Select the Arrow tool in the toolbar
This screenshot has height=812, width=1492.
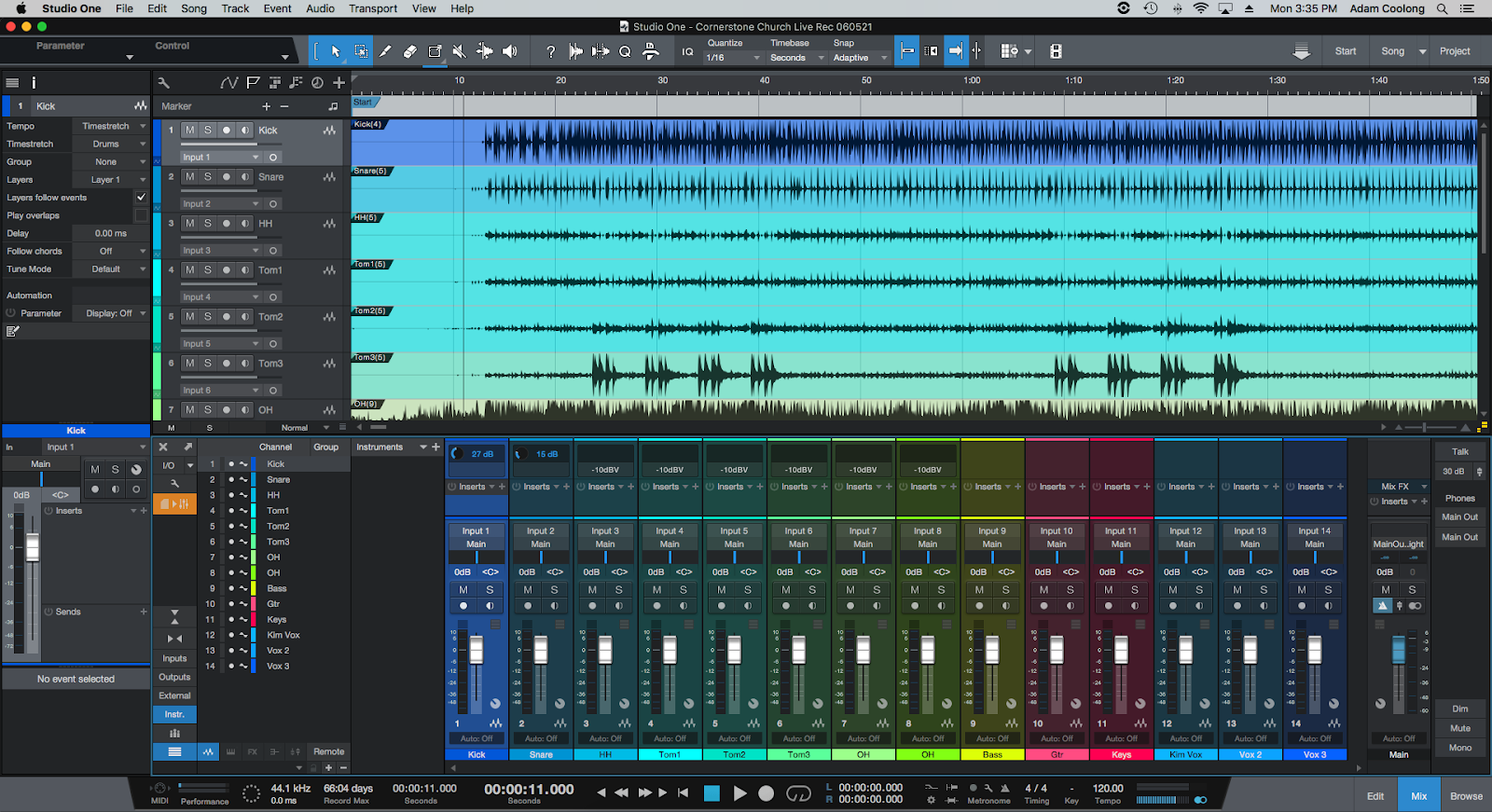pyautogui.click(x=336, y=51)
